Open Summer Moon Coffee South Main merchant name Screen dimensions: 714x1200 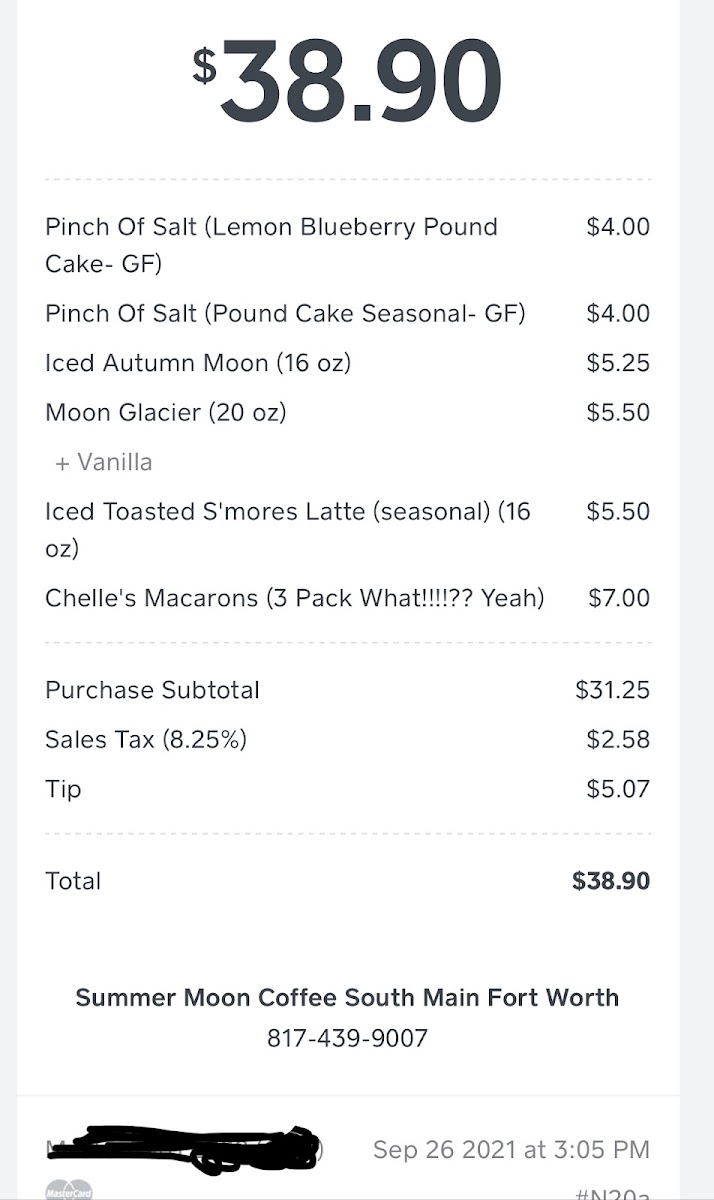pyautogui.click(x=347, y=997)
